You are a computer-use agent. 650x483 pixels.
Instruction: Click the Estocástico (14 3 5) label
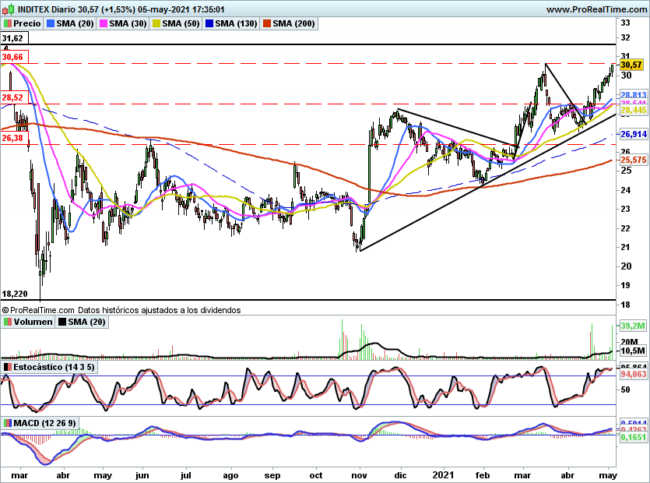(x=54, y=367)
